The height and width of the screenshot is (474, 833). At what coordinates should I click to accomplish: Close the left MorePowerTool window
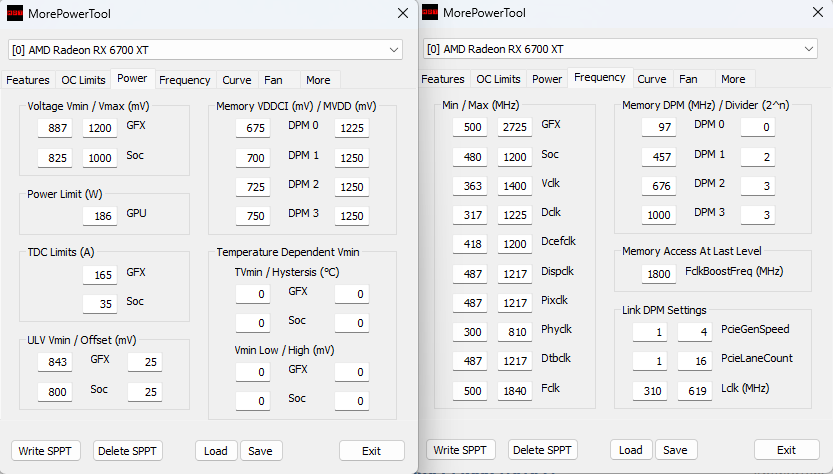(x=403, y=13)
